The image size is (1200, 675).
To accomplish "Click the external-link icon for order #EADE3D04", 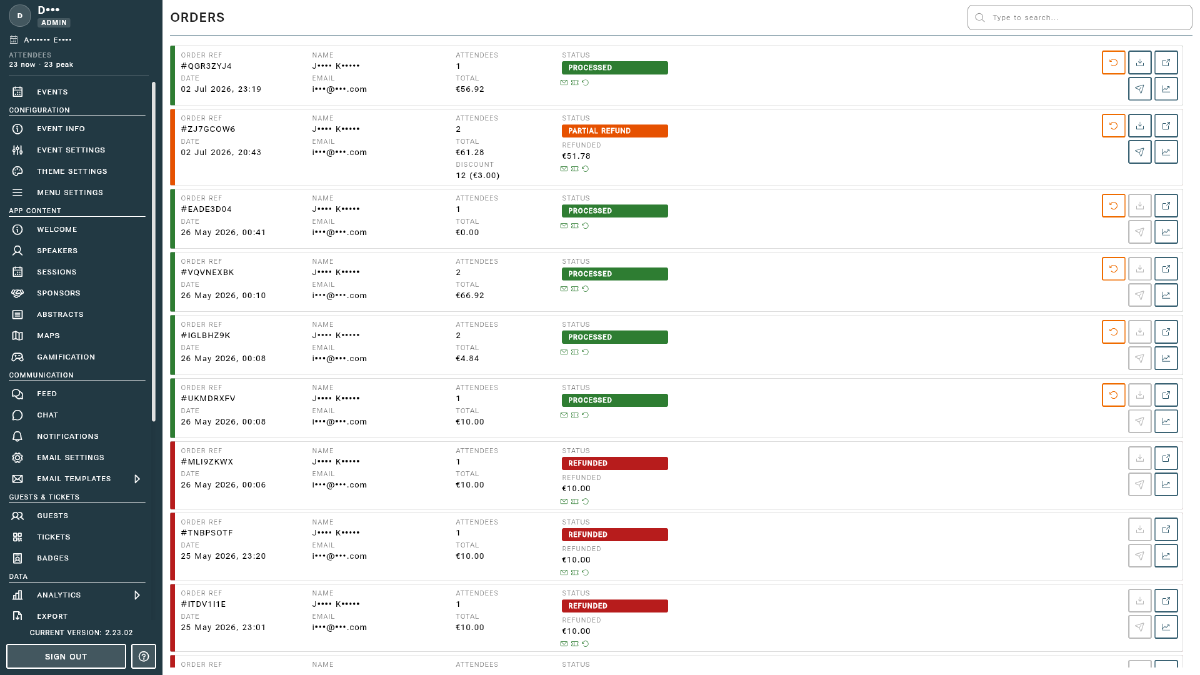I will coord(1166,206).
